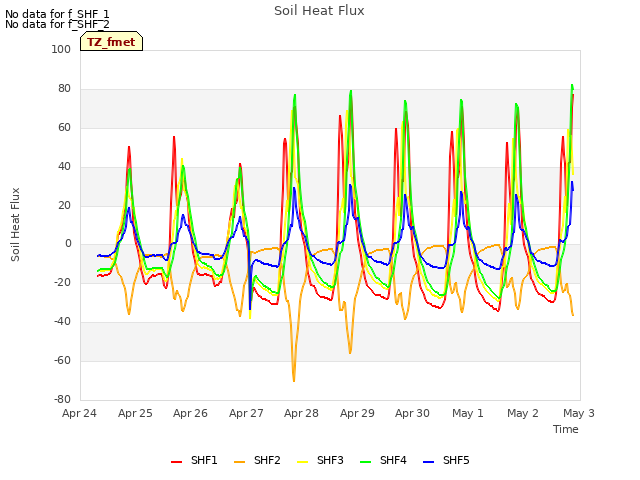Image resolution: width=640 pixels, height=480 pixels.
Task: Click the May 2 x-axis tick label
Action: [523, 413]
